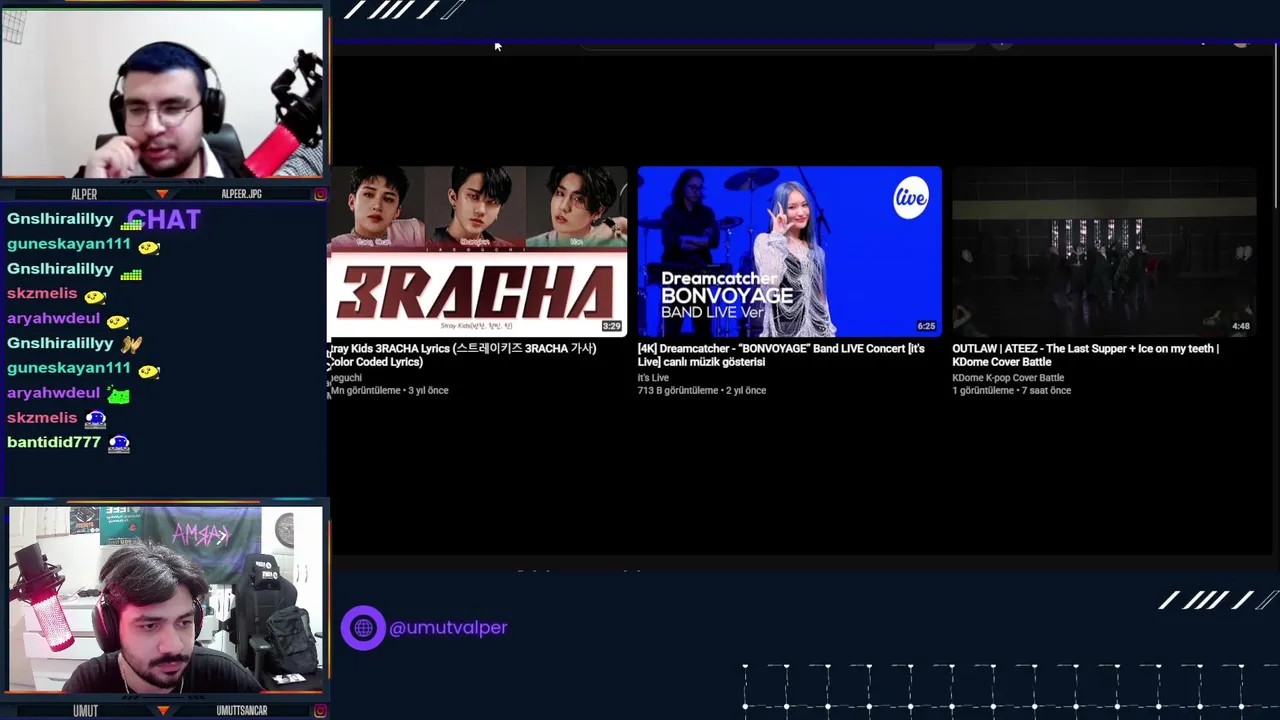
Task: Click the Instagram icon beside ALPEER.JPG
Action: point(320,194)
